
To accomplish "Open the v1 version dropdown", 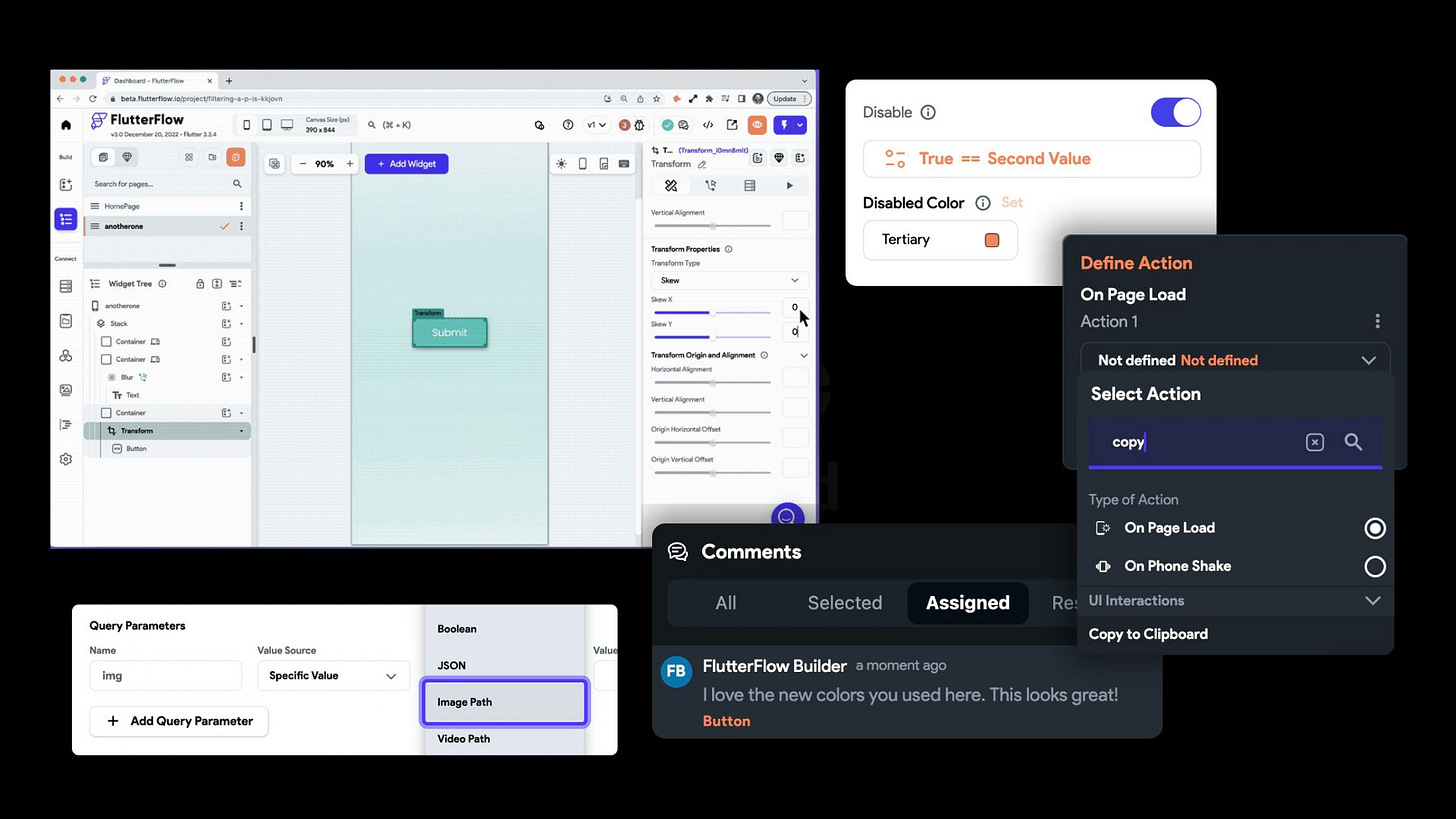I will (597, 125).
